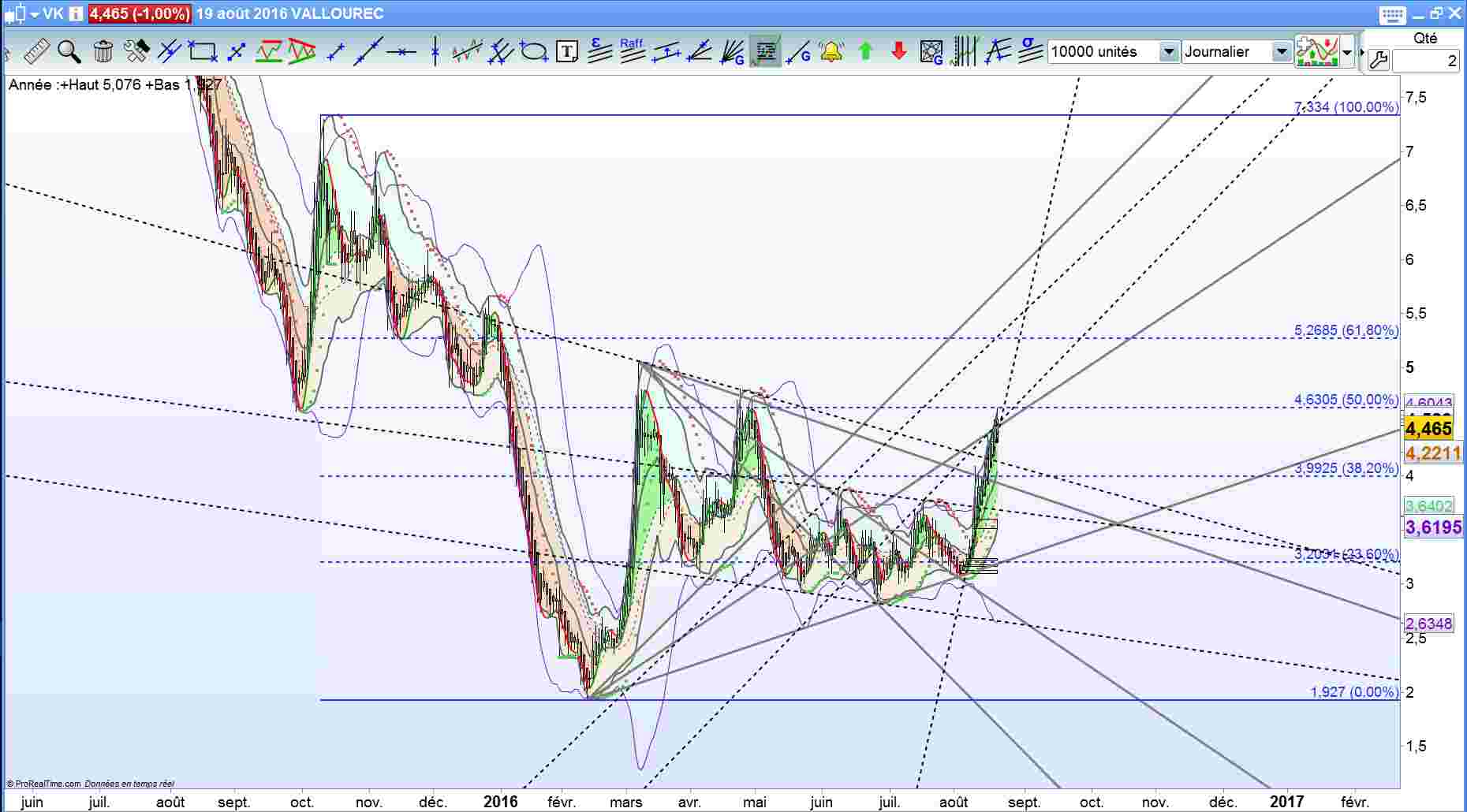Screen dimensions: 1467x812
Task: Place a green up arrow marker
Action: (865, 52)
